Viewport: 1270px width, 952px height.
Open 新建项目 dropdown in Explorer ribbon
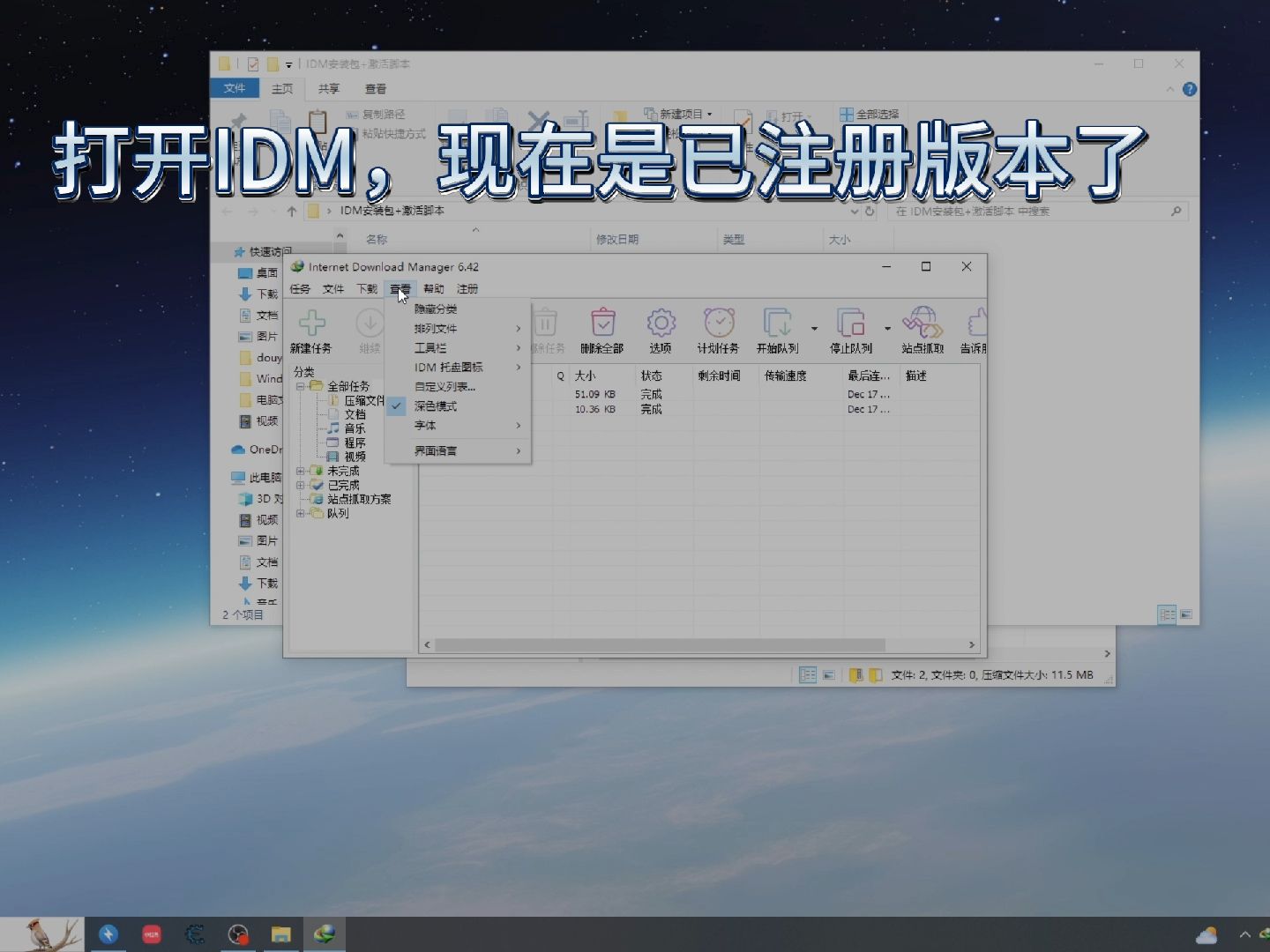(x=678, y=114)
